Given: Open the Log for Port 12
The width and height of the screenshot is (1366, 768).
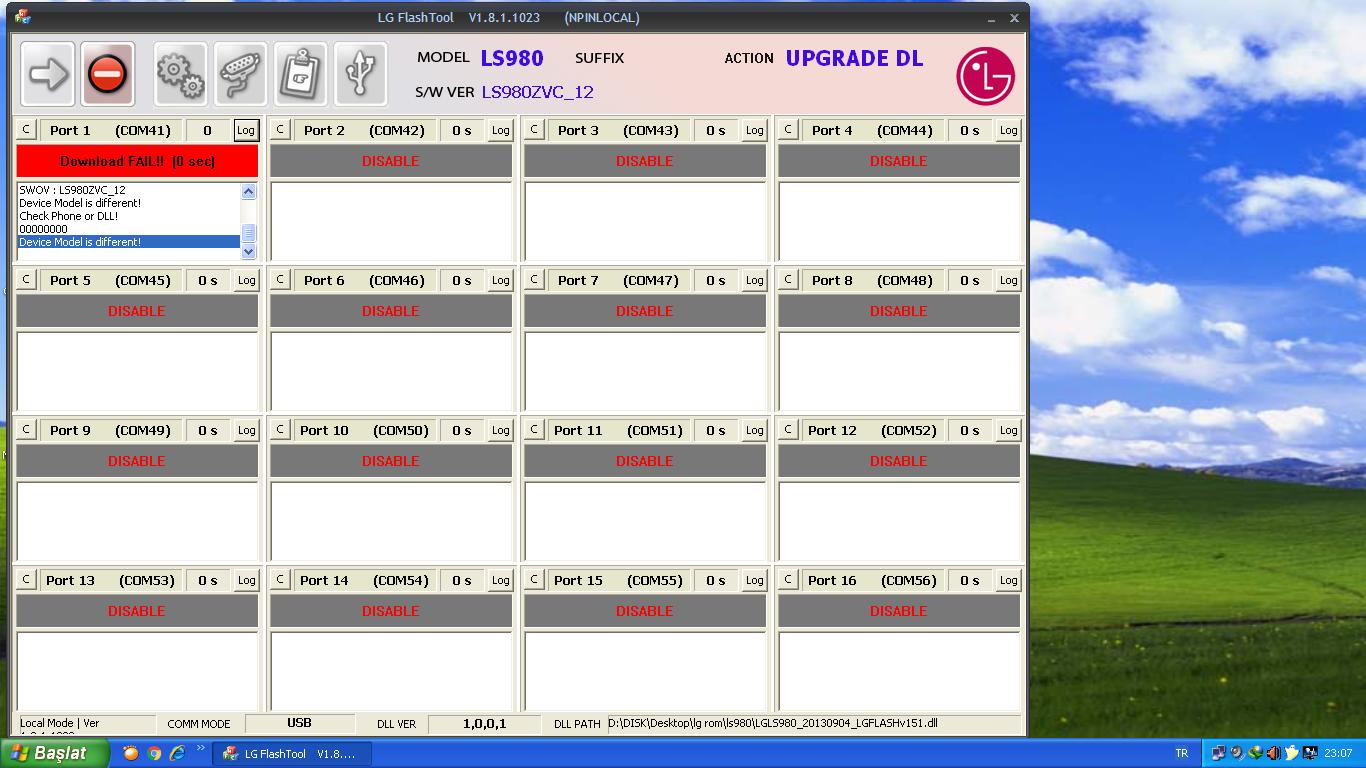Looking at the screenshot, I should [x=1008, y=430].
